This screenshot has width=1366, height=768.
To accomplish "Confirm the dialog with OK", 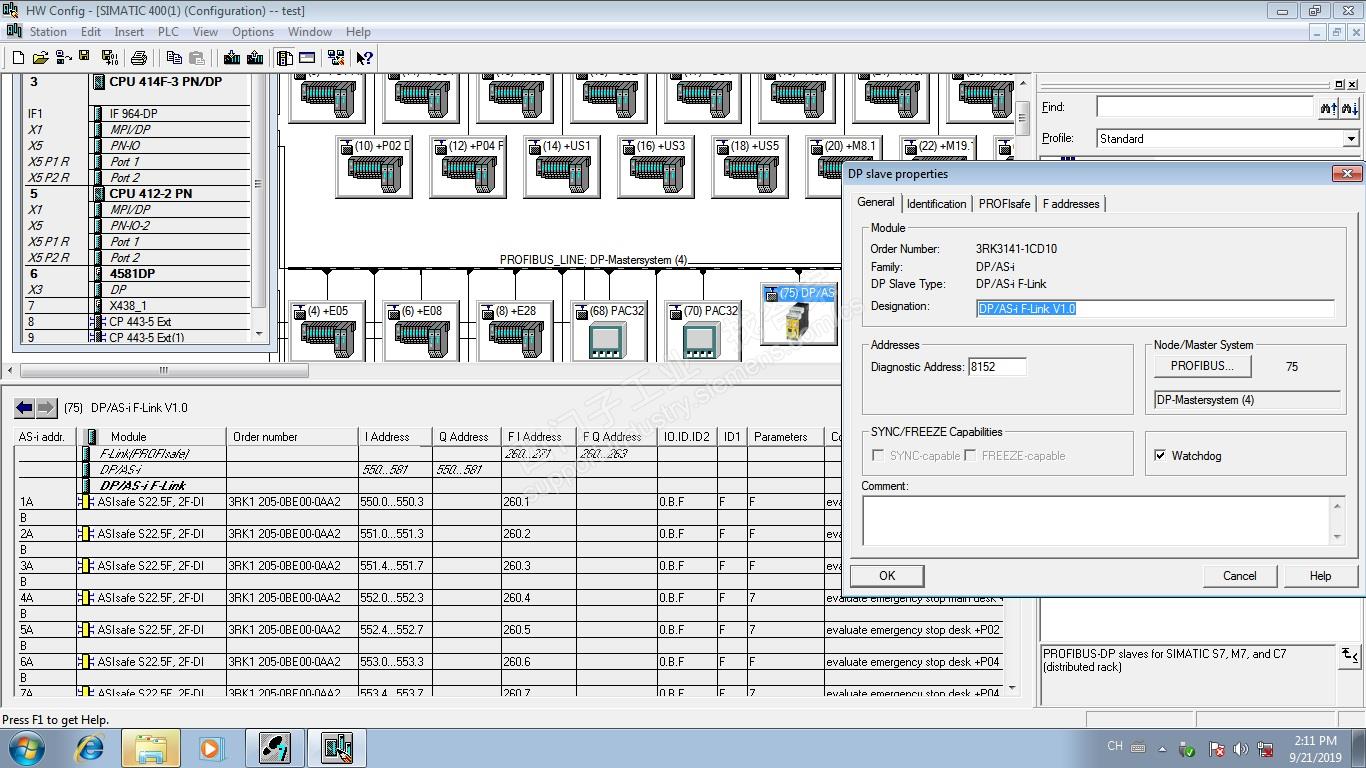I will 887,576.
